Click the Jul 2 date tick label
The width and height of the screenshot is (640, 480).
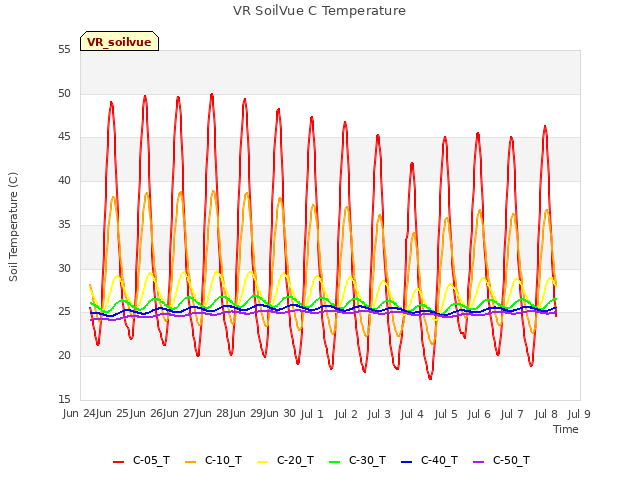coord(346,415)
